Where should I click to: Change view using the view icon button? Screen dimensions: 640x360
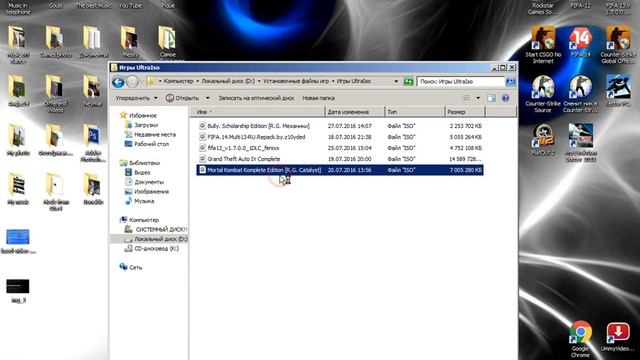click(467, 98)
